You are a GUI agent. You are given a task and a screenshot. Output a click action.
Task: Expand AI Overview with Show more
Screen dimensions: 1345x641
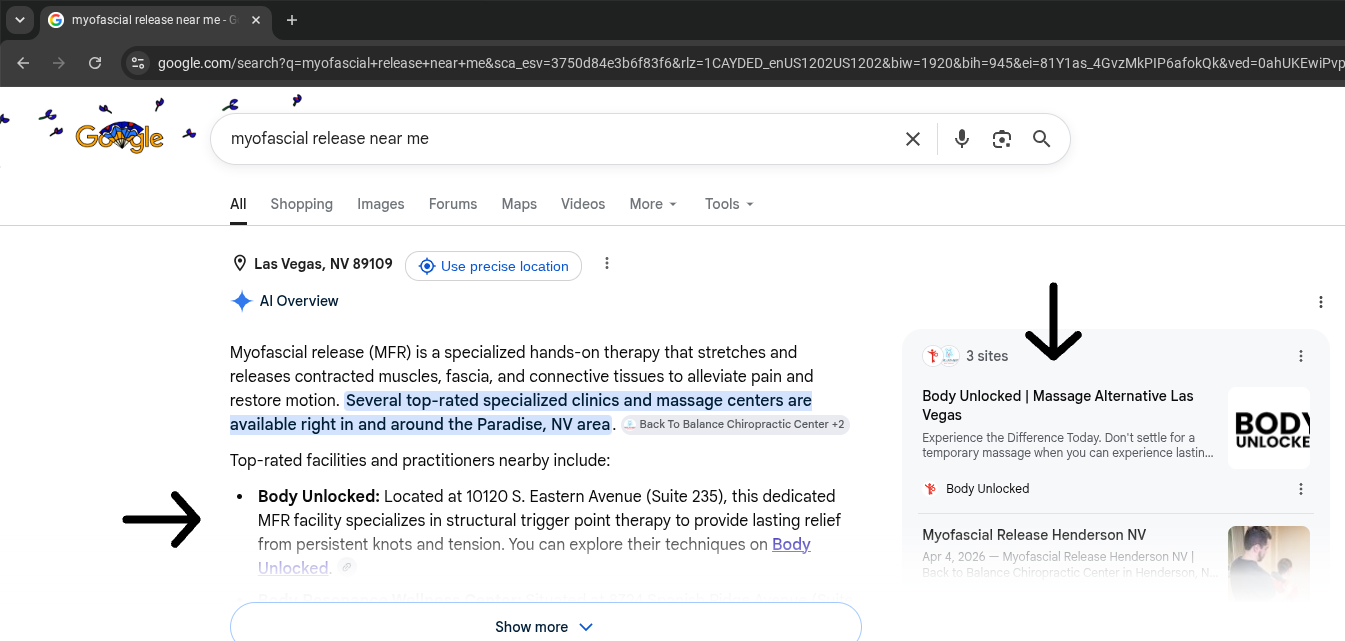point(545,627)
